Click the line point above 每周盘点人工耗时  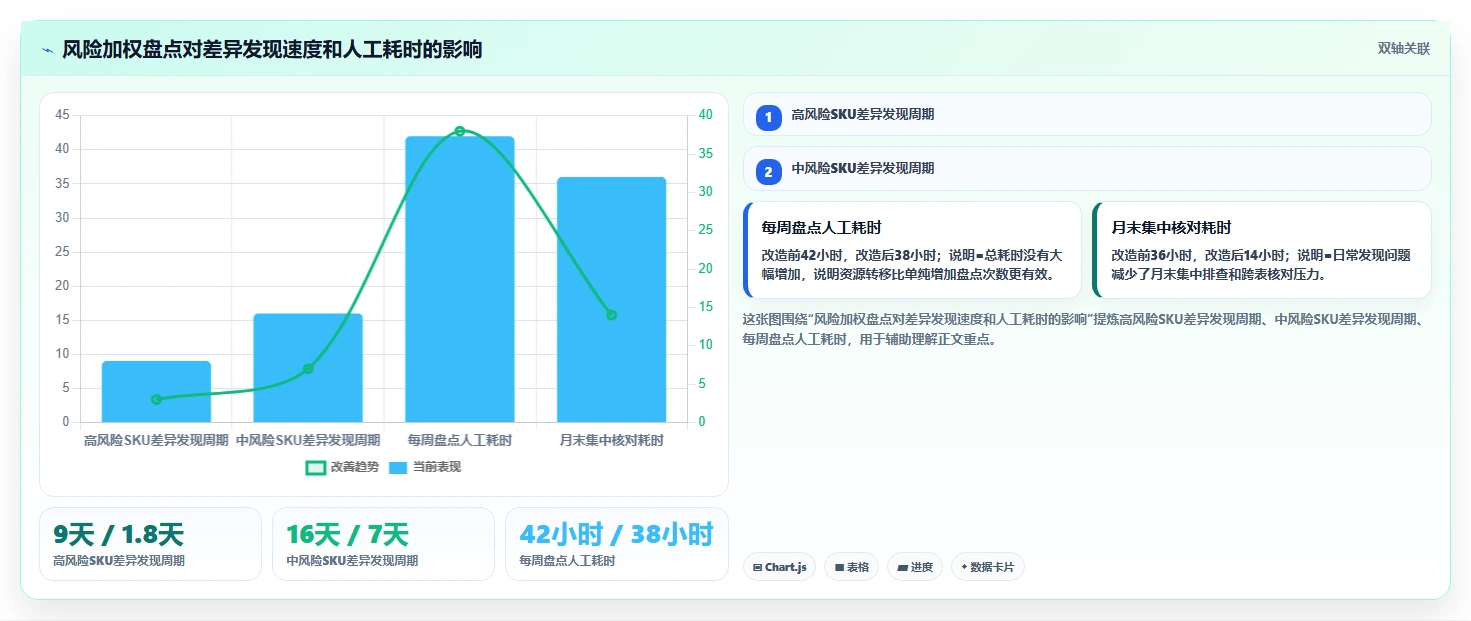pyautogui.click(x=460, y=131)
